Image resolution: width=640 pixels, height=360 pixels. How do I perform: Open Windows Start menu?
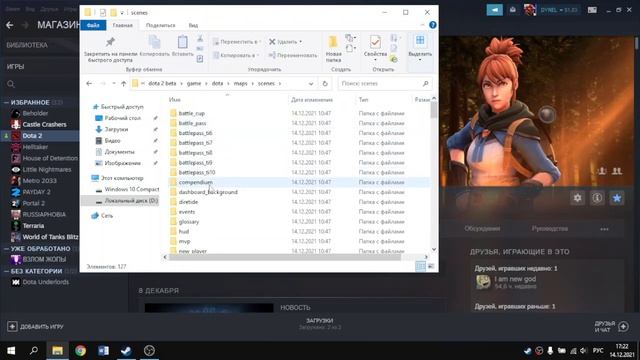[11, 350]
